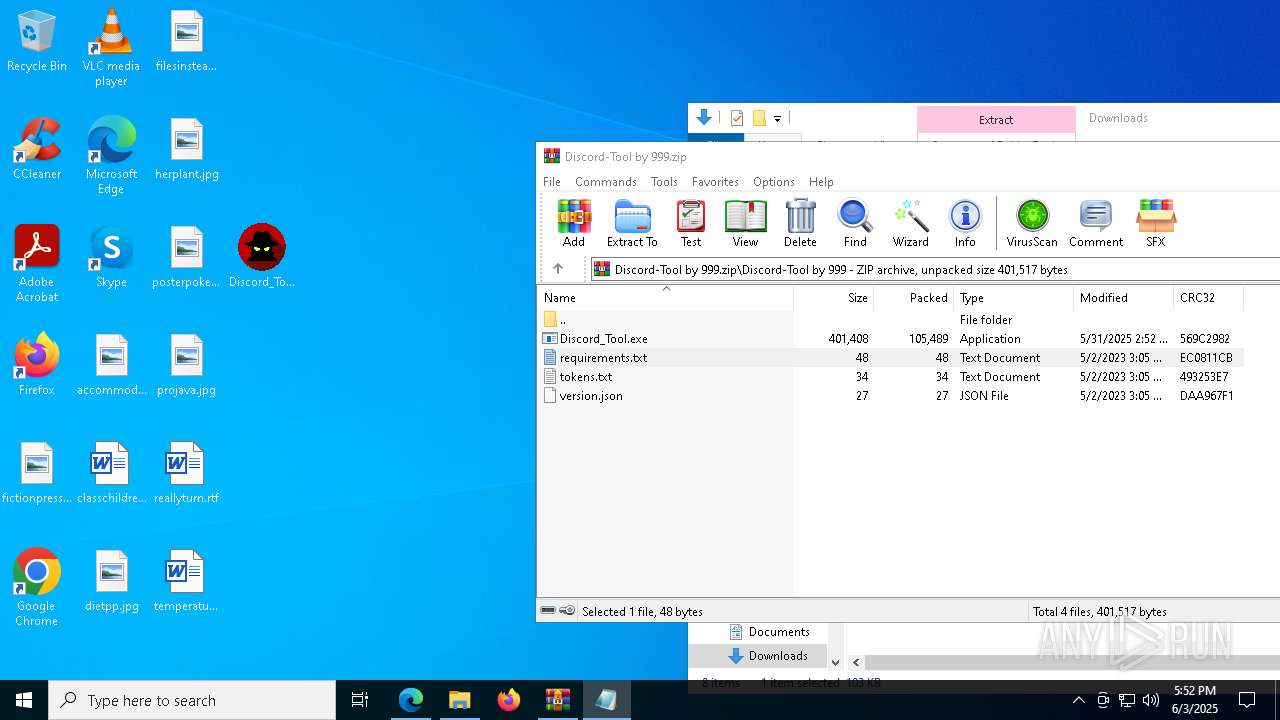The width and height of the screenshot is (1280, 720).
Task: Click the Skype desktop icon
Action: pyautogui.click(x=111, y=257)
